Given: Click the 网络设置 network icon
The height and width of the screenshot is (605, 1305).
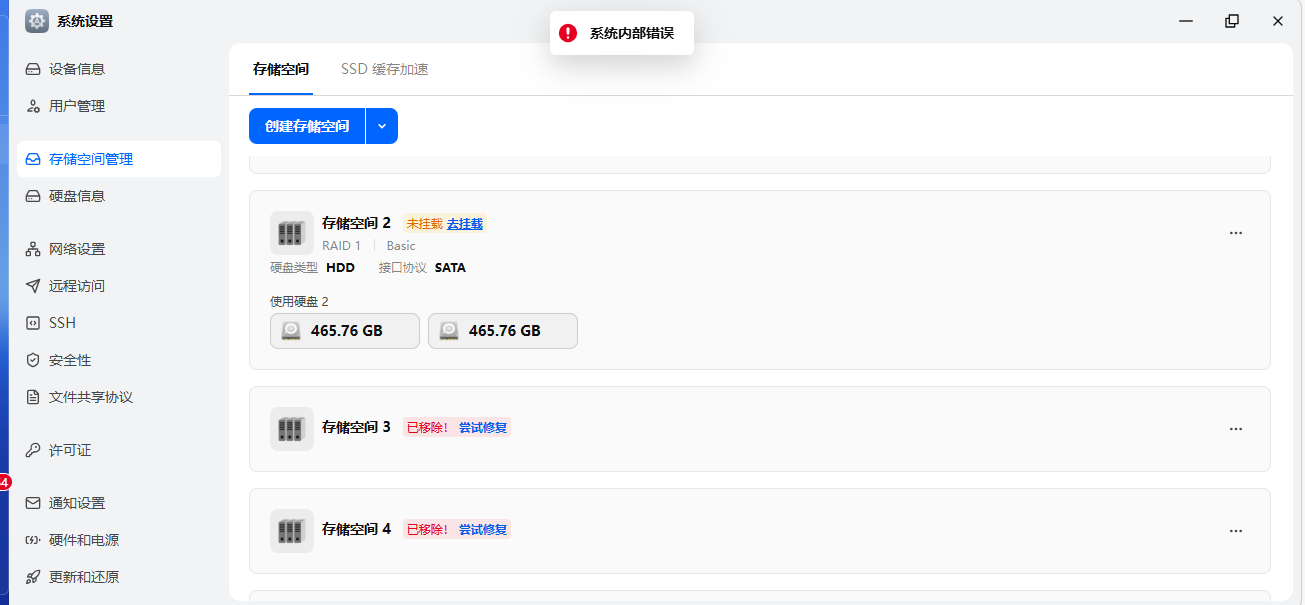Looking at the screenshot, I should coord(33,249).
